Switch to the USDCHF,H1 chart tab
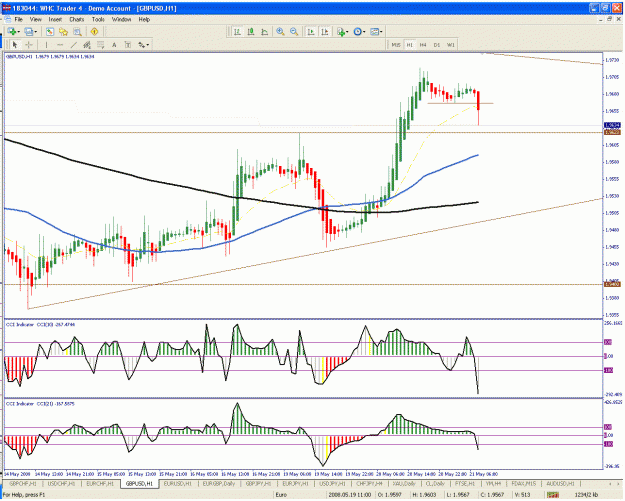The width and height of the screenshot is (625, 501). [x=61, y=484]
